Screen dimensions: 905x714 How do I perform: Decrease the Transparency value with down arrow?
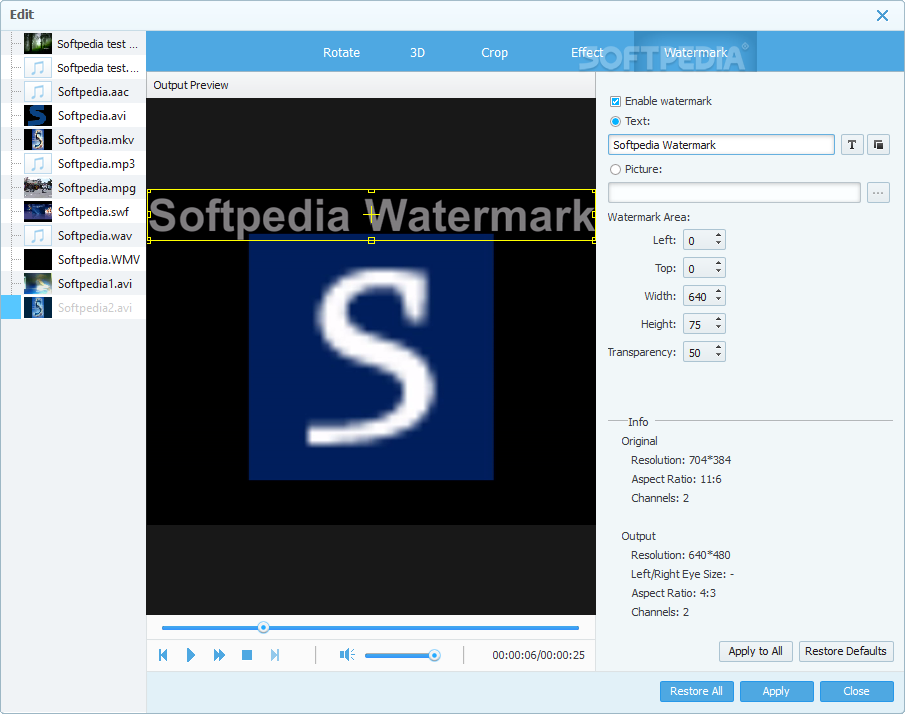pyautogui.click(x=718, y=356)
